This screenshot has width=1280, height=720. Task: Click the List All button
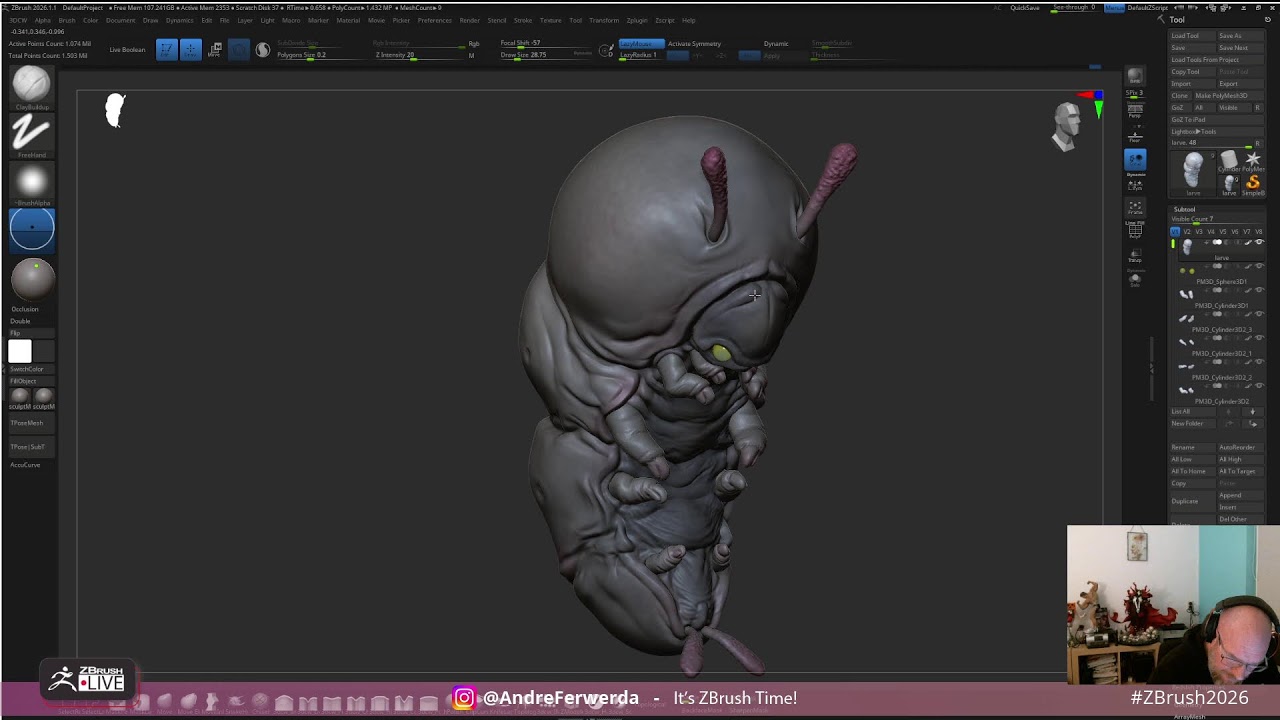coord(1192,412)
